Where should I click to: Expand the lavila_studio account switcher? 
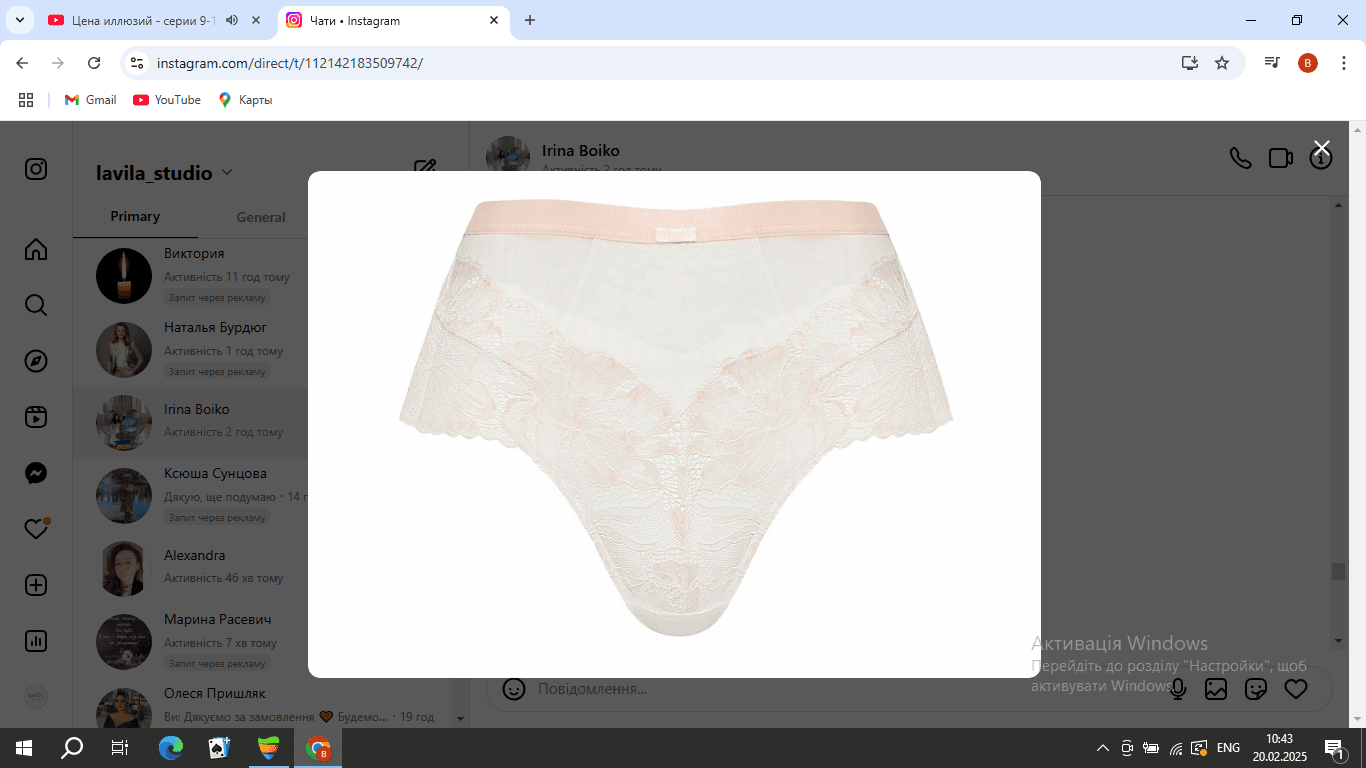tap(164, 173)
